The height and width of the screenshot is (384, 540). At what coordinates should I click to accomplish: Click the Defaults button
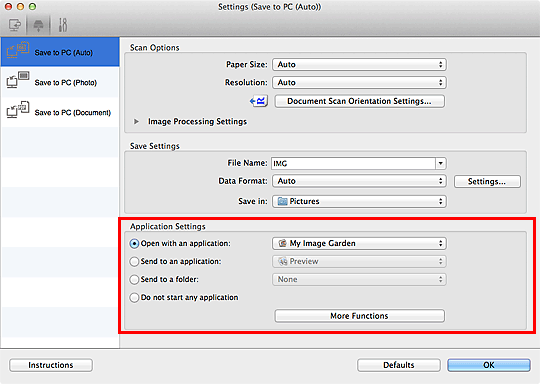[x=399, y=365]
